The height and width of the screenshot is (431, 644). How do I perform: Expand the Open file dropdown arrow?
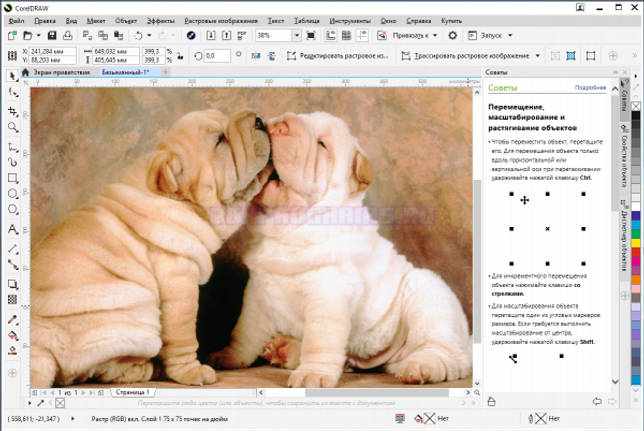point(38,35)
